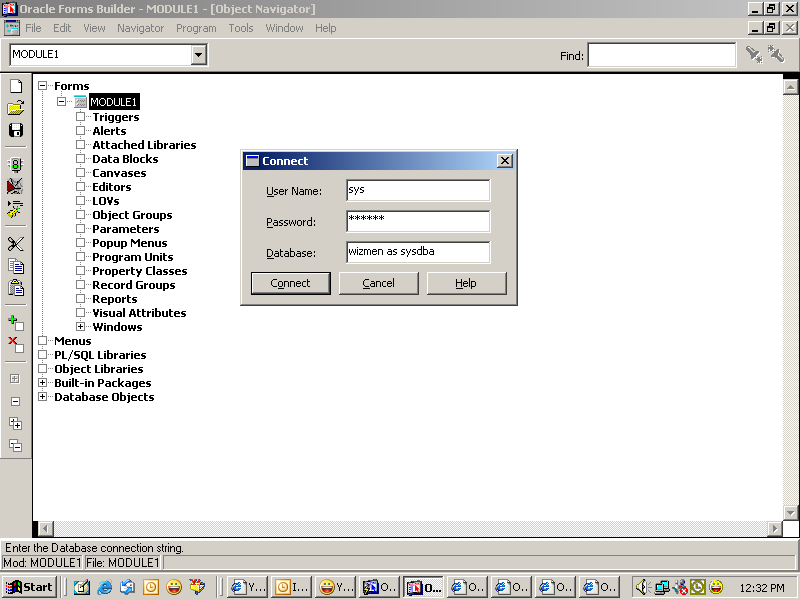Click the Expand All toolbar icon
This screenshot has width=800, height=600.
[15, 423]
